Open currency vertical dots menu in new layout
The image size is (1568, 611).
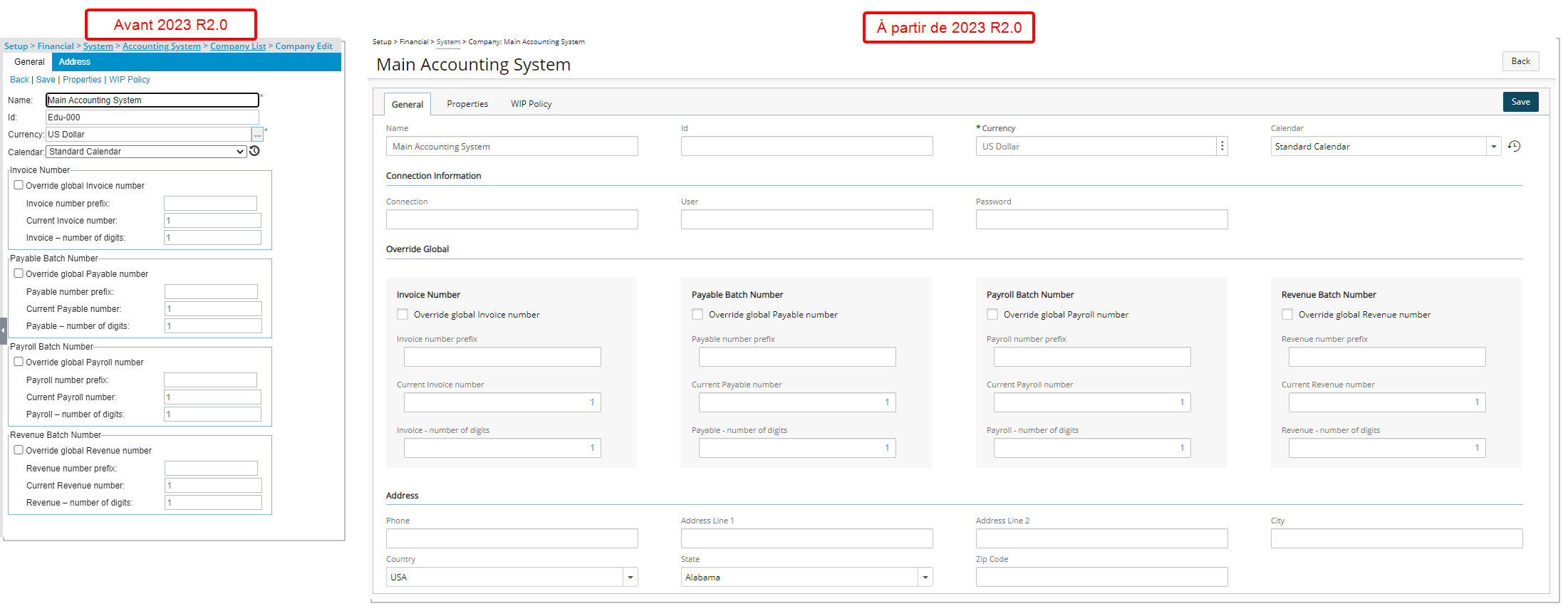(x=1222, y=146)
